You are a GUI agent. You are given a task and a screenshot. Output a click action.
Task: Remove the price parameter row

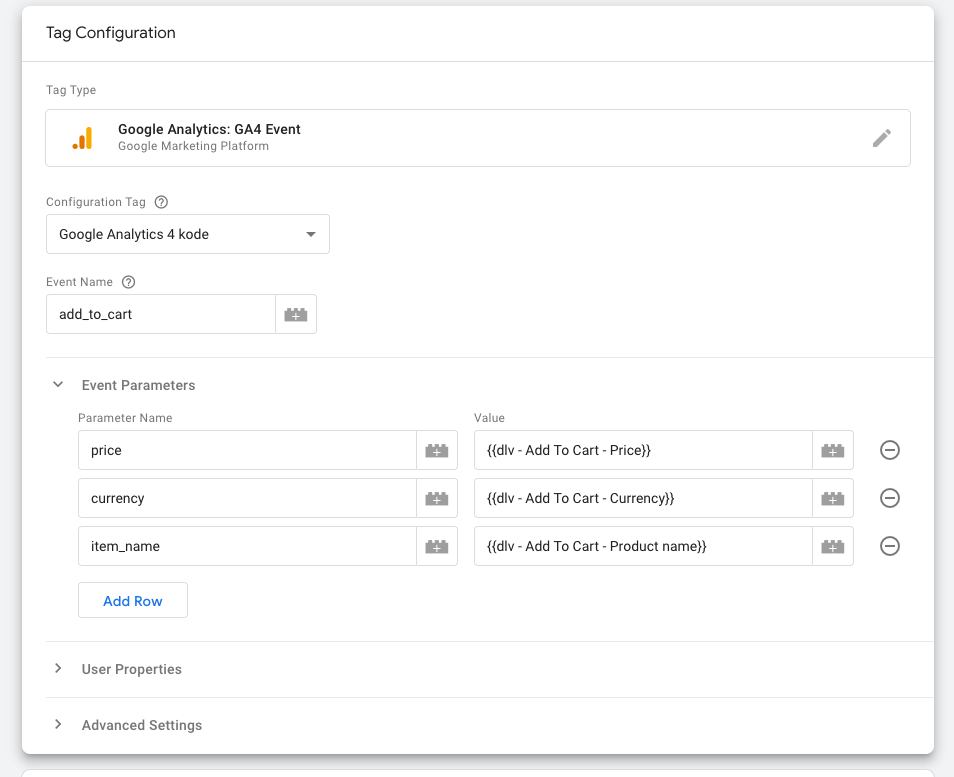point(890,450)
